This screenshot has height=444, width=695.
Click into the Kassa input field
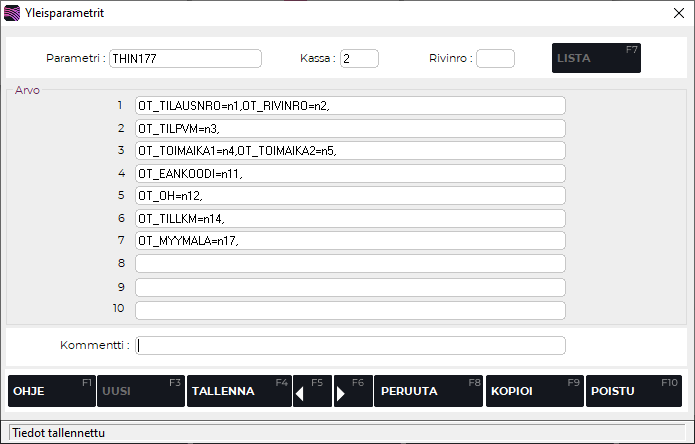coord(359,58)
